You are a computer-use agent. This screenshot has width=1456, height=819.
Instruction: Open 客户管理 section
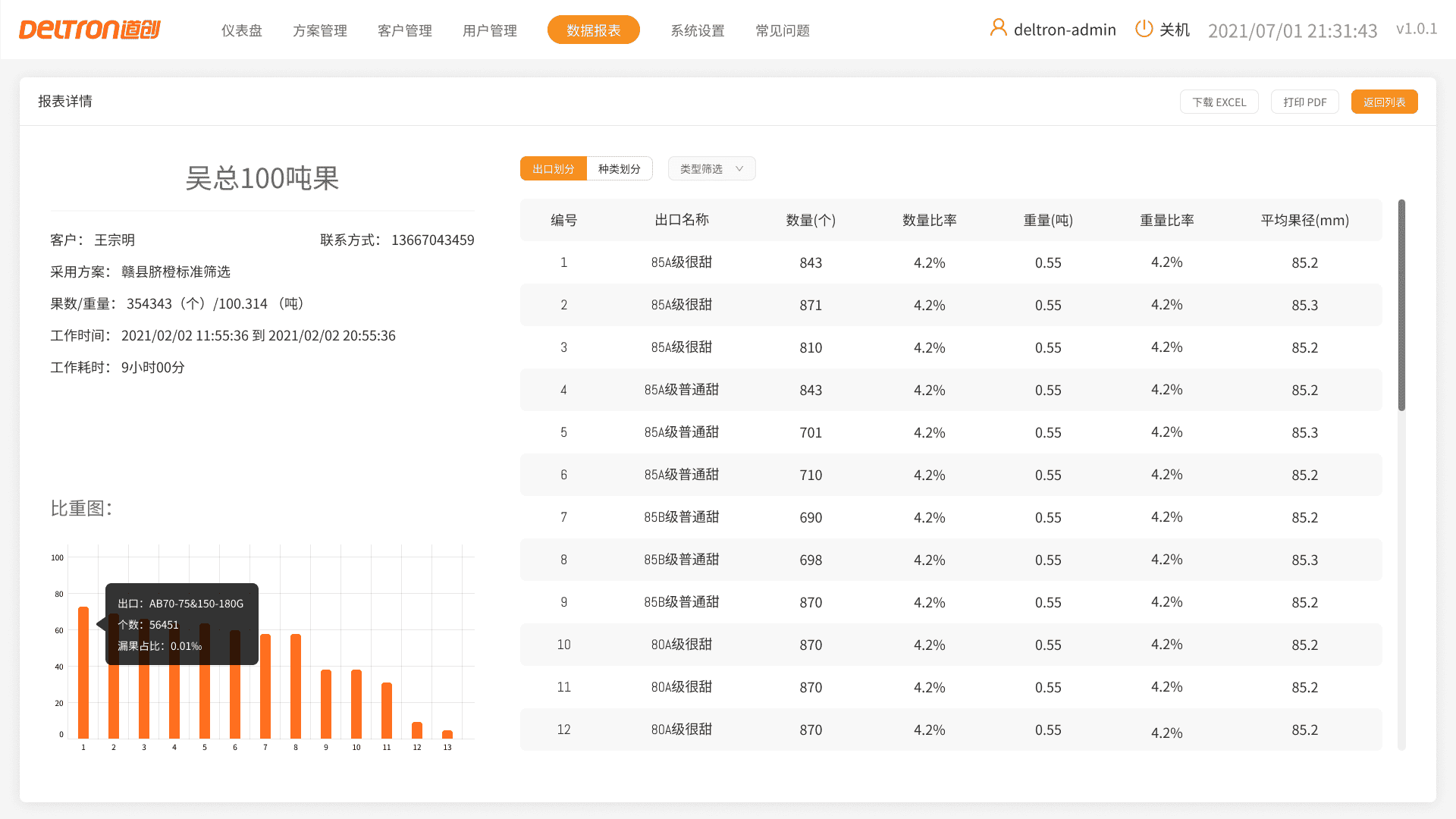coord(404,30)
